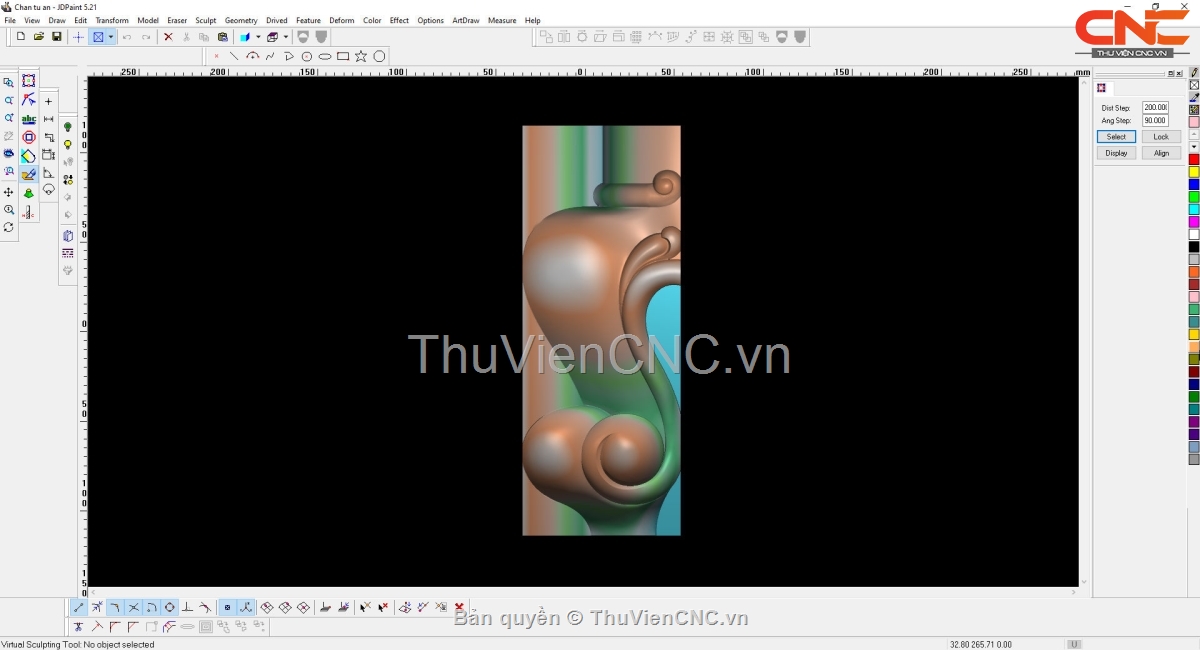The image size is (1200, 650).
Task: Open a file using the folder icon
Action: [x=39, y=37]
